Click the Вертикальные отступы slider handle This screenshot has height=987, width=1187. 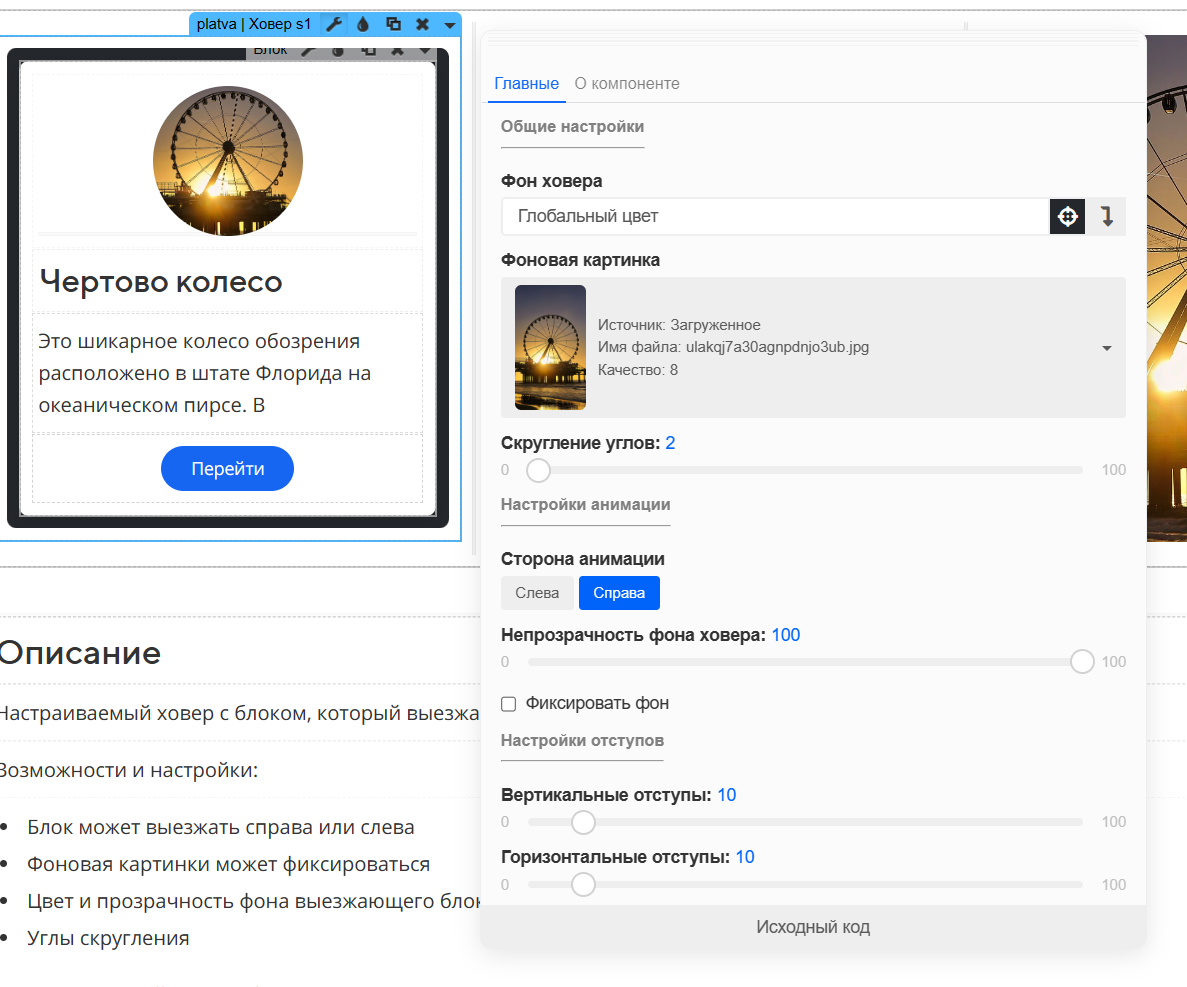(x=583, y=822)
